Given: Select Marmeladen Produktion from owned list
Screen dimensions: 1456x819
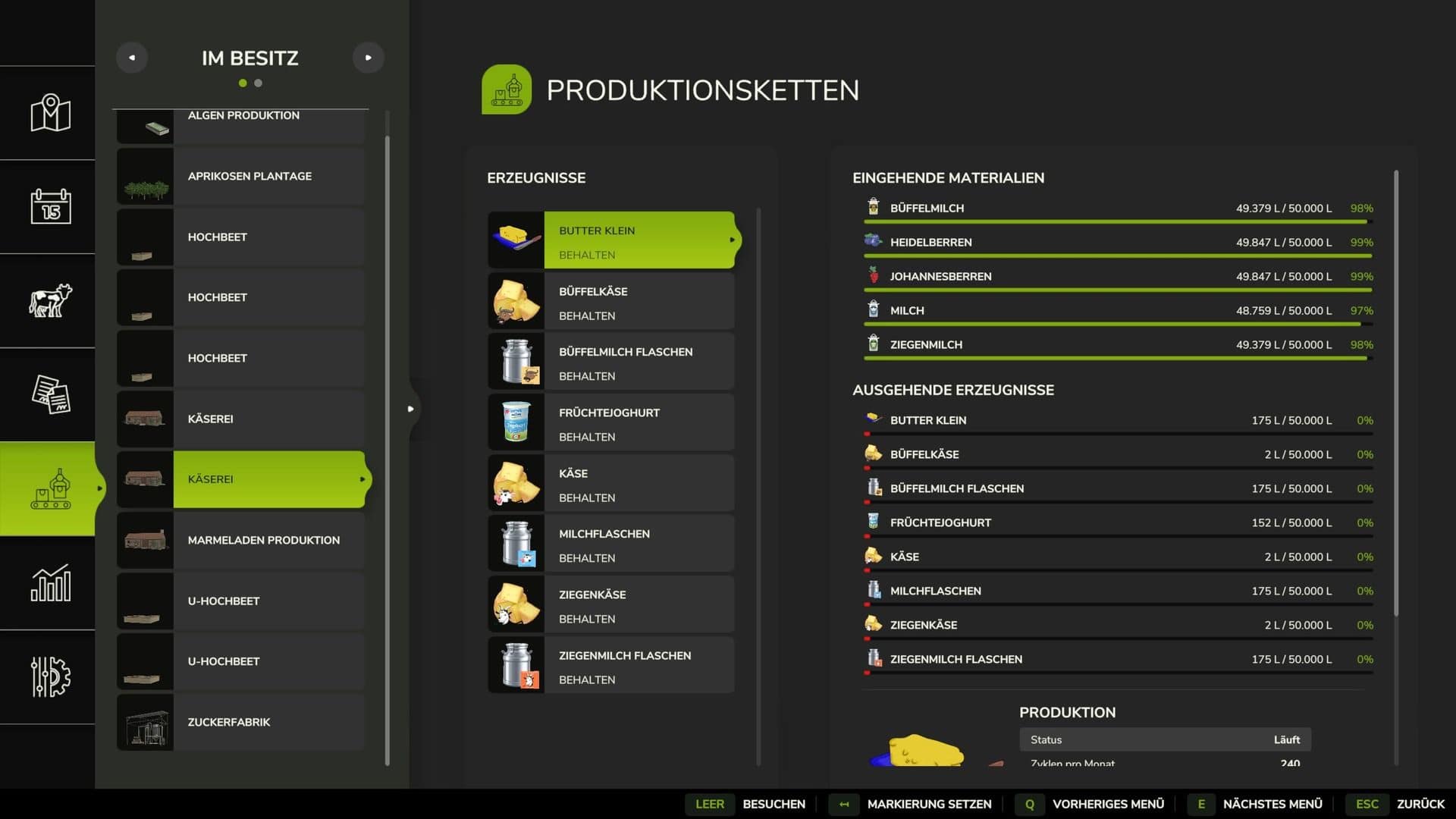Looking at the screenshot, I should click(263, 540).
